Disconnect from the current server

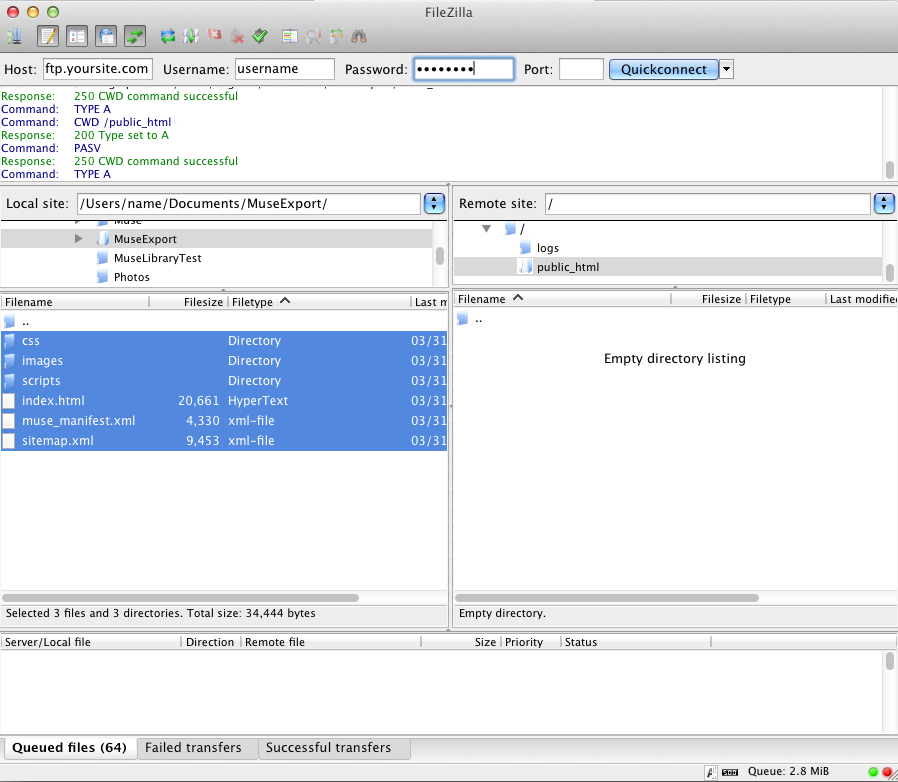[x=237, y=36]
